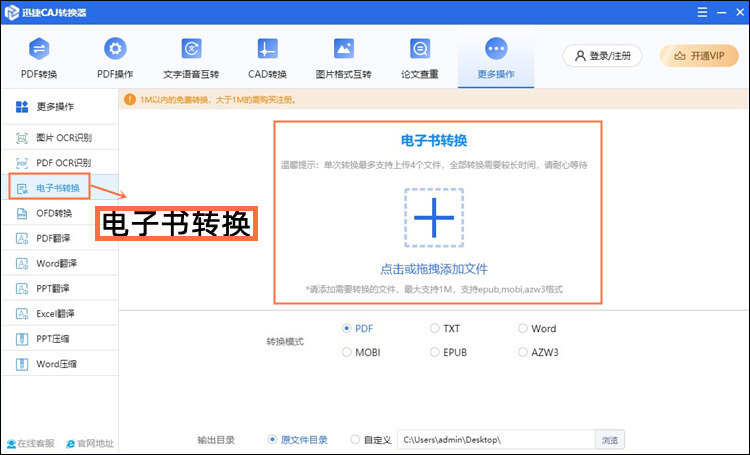Open 图片 OCR识别 in the sidebar
The height and width of the screenshot is (455, 750).
[x=60, y=137]
